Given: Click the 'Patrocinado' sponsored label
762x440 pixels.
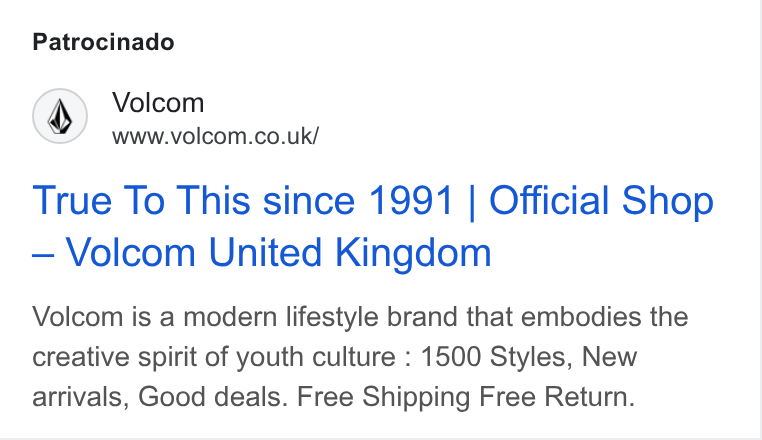Looking at the screenshot, I should coord(104,42).
